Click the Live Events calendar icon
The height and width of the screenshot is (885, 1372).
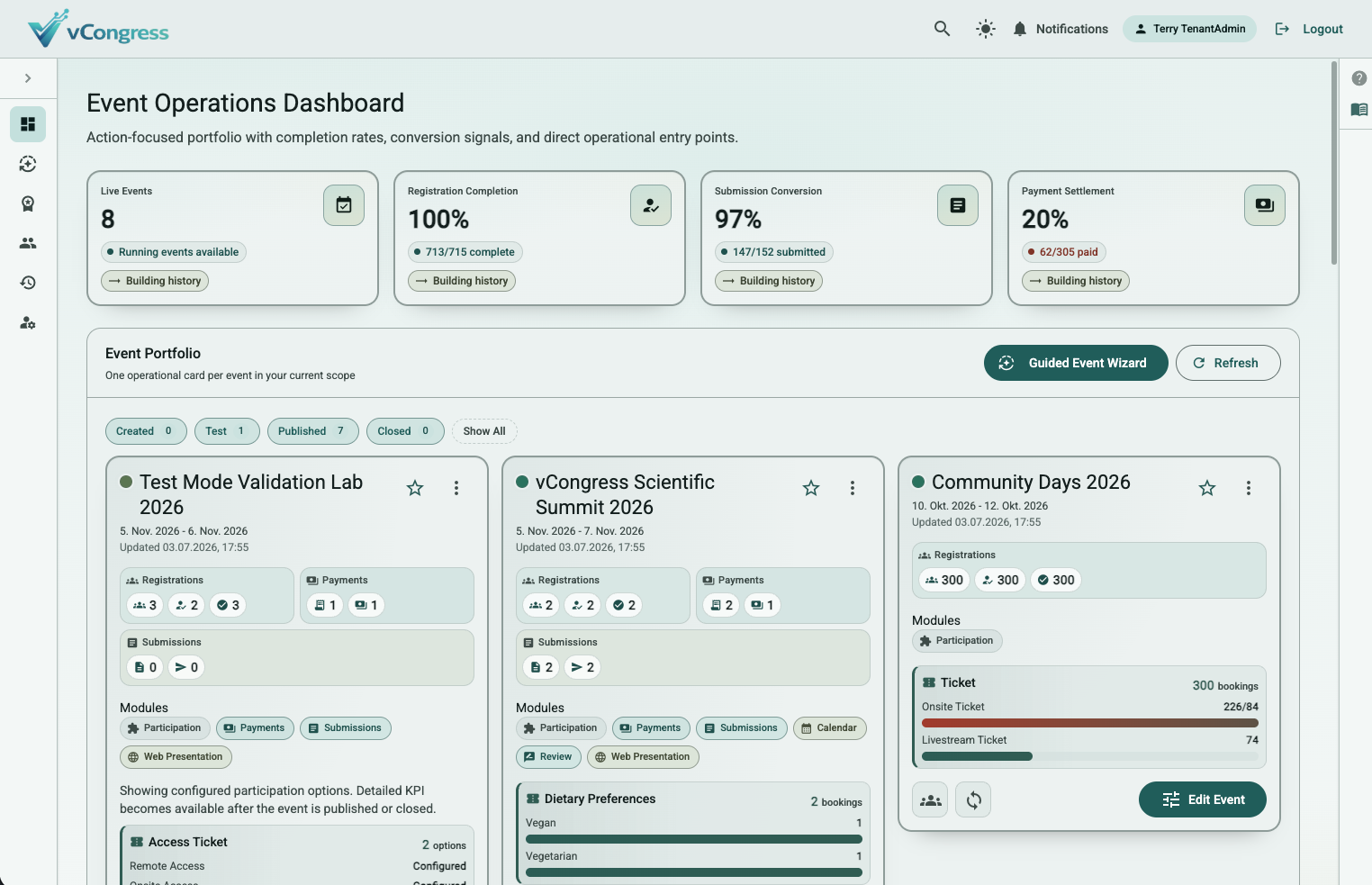[344, 205]
